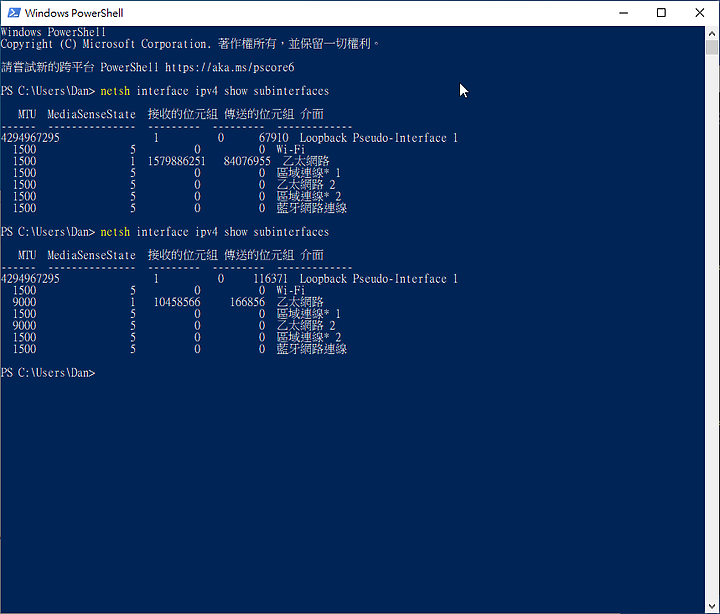Click the https://aka.ms/pscore6 URL text
This screenshot has height=614, width=720.
tap(230, 68)
